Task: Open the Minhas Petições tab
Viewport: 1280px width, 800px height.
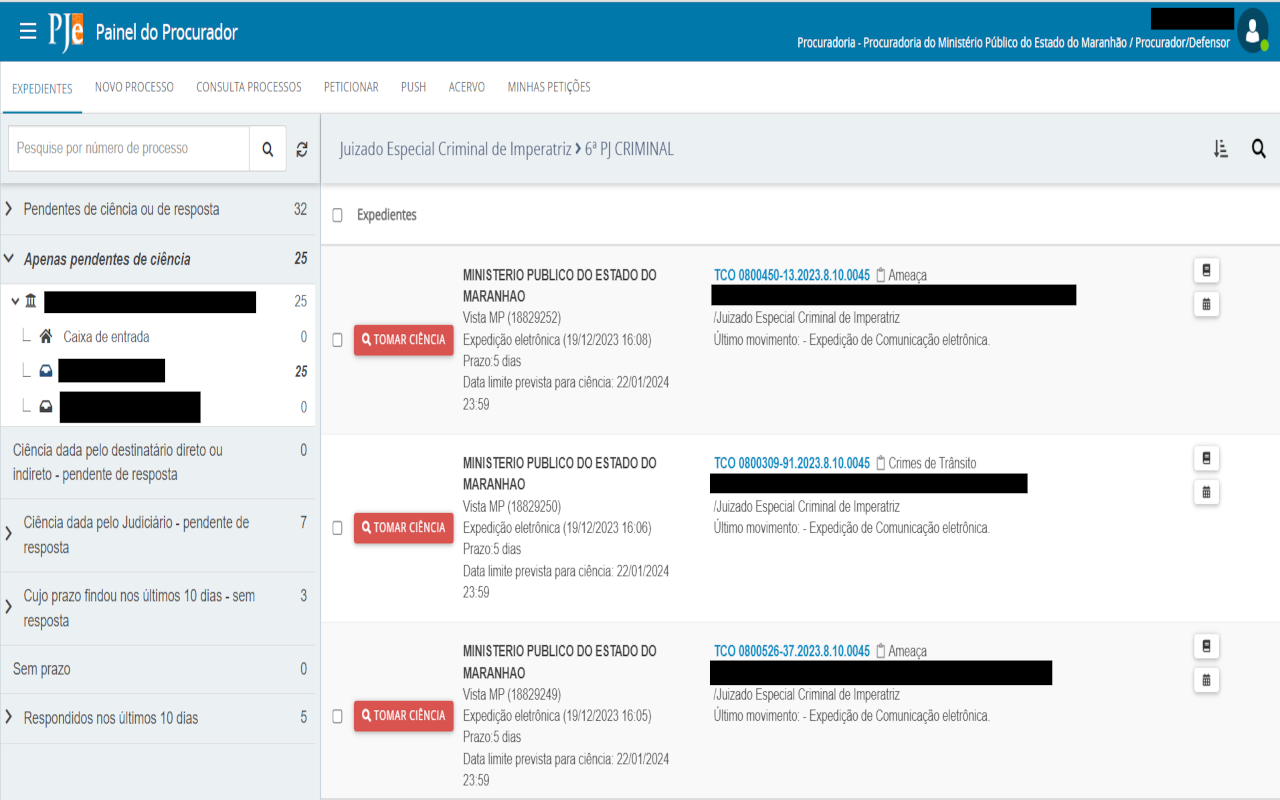Action: 549,88
